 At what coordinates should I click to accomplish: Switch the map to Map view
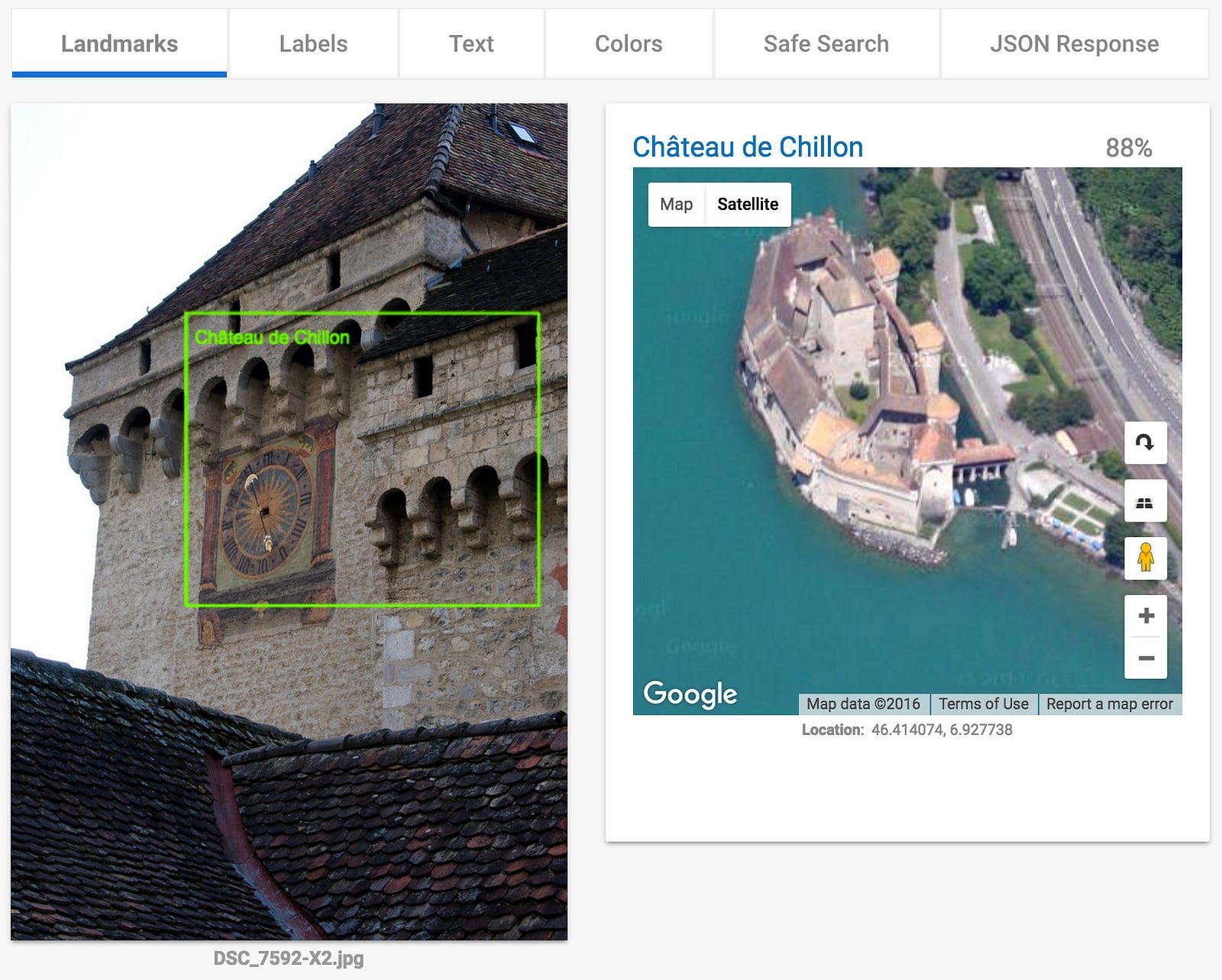pos(676,204)
